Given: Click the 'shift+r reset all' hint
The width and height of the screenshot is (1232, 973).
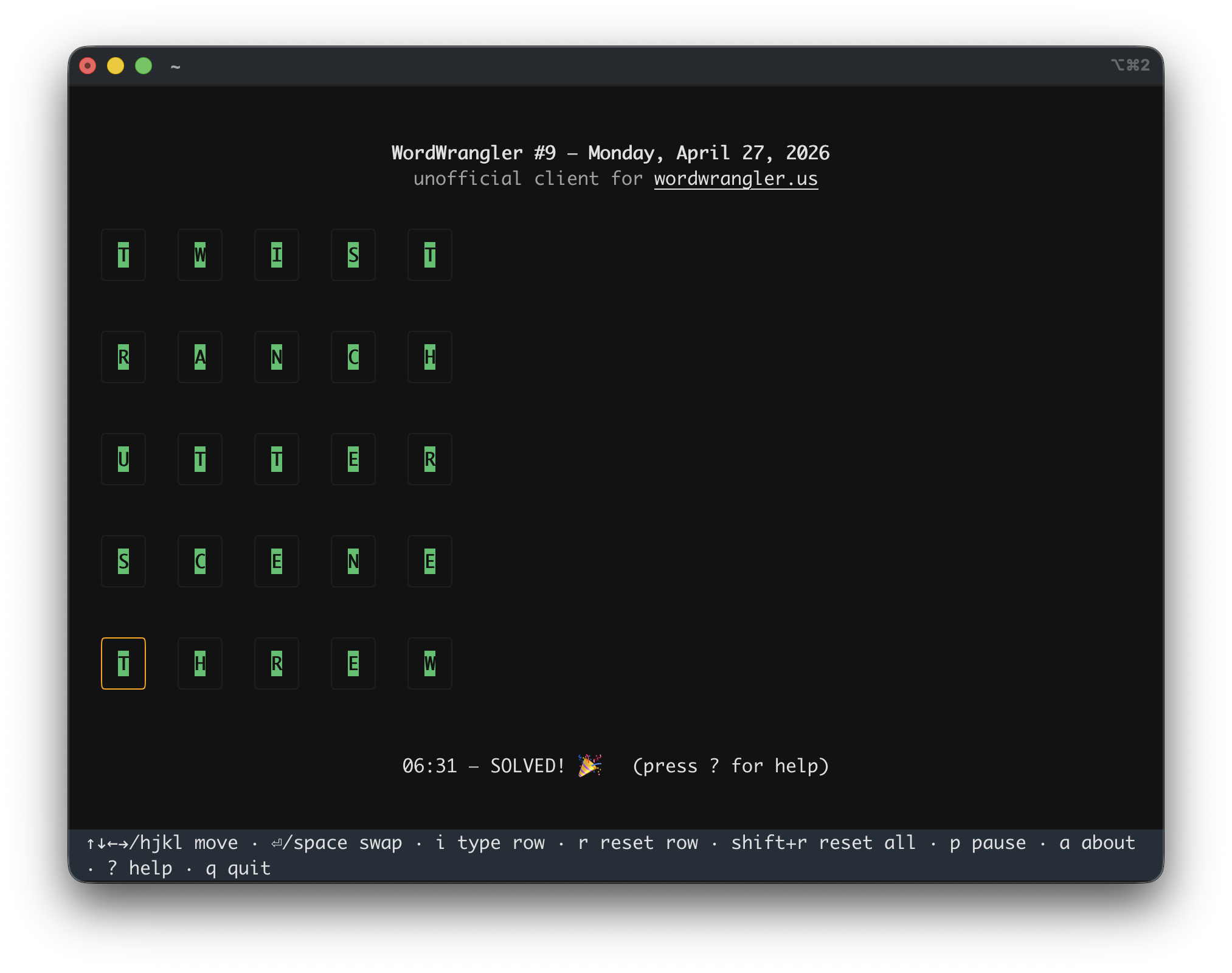Looking at the screenshot, I should [823, 843].
